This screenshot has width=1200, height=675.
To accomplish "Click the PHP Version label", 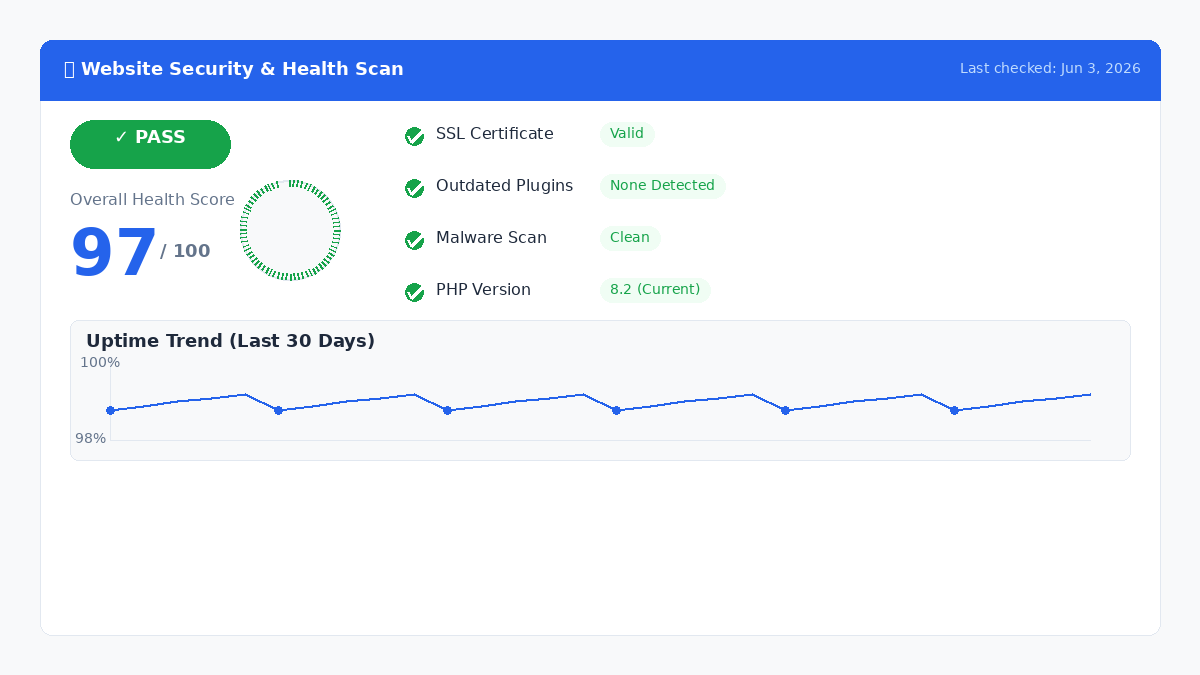I will [x=483, y=290].
